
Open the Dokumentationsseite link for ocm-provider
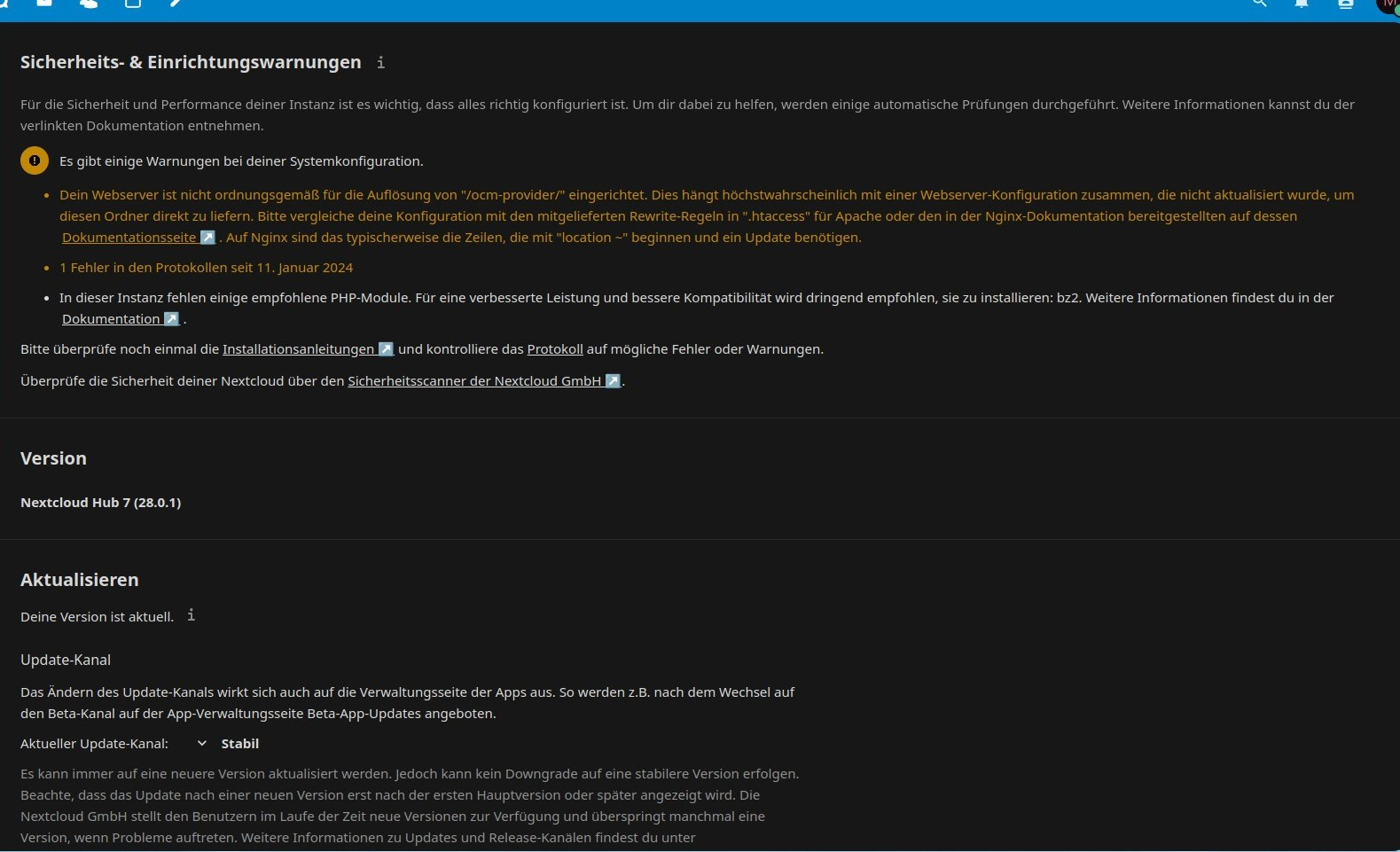(x=138, y=238)
